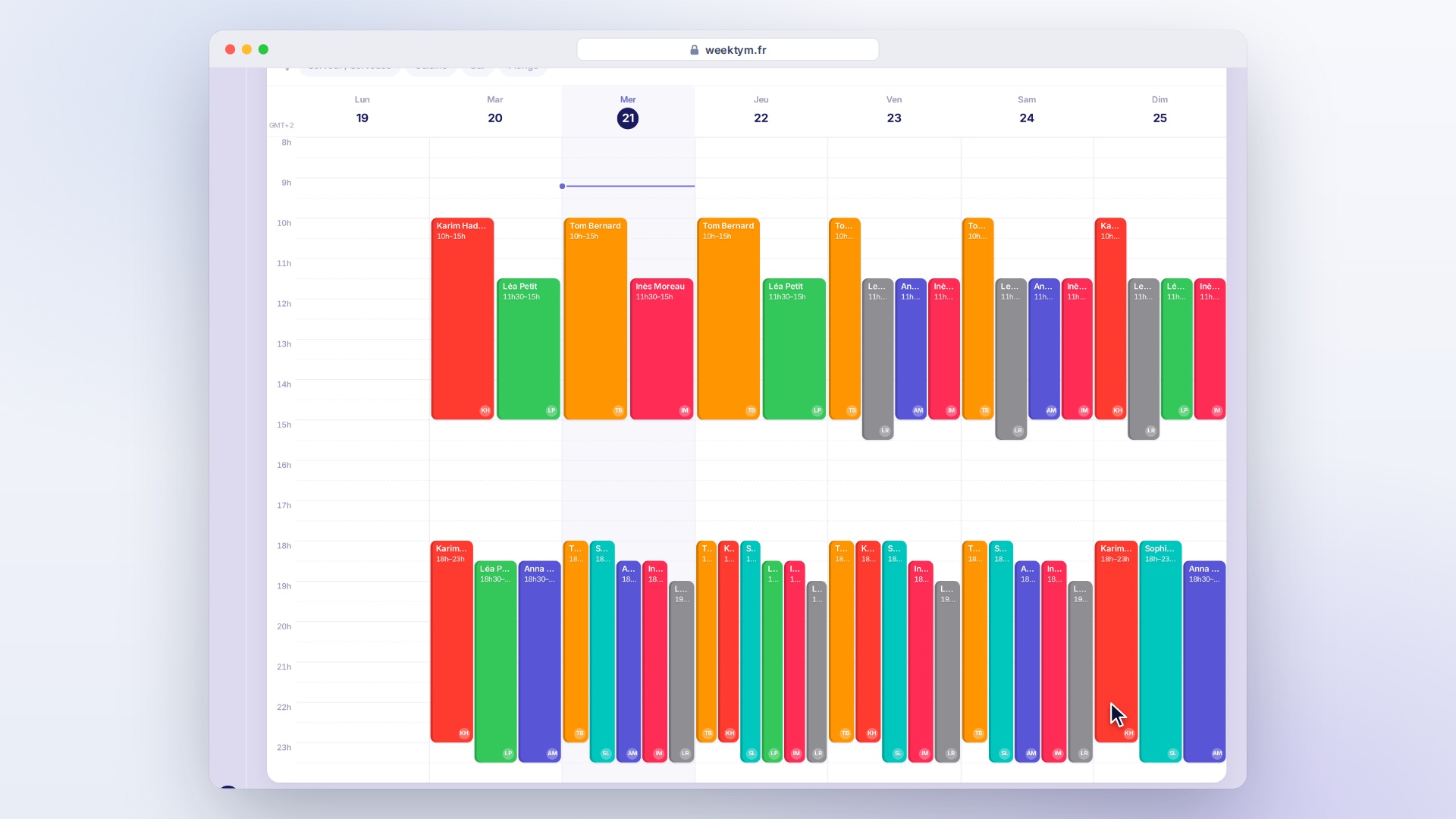Click the weektym.fr address bar

click(x=728, y=50)
